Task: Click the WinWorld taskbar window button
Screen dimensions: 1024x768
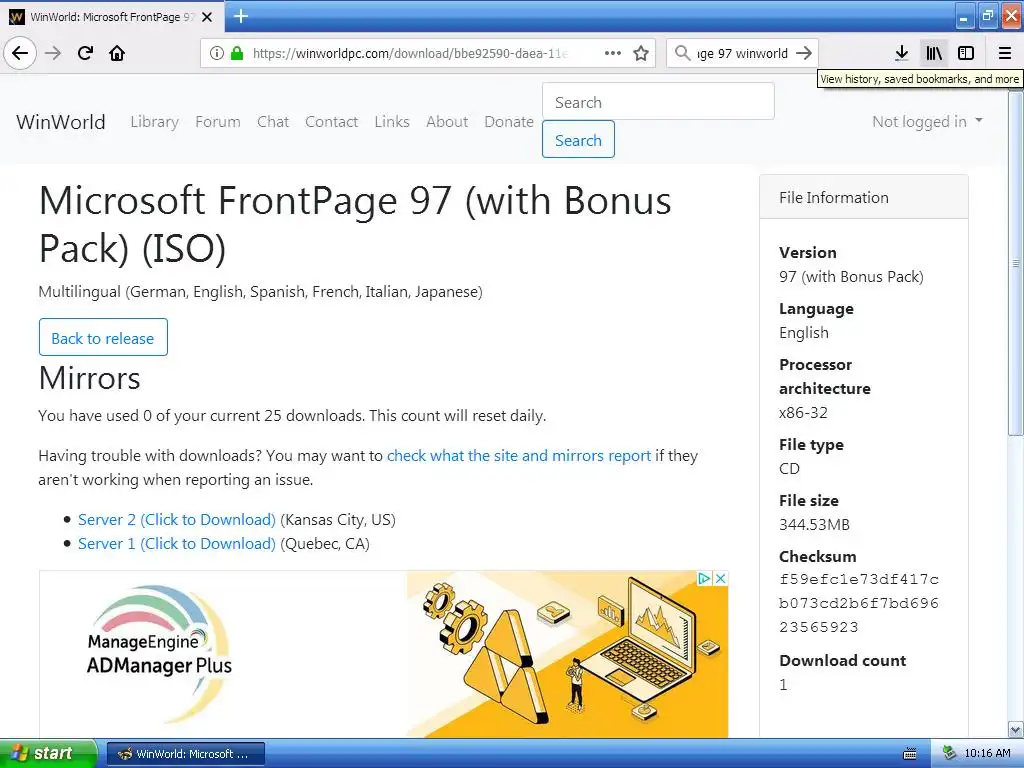Action: tap(185, 754)
